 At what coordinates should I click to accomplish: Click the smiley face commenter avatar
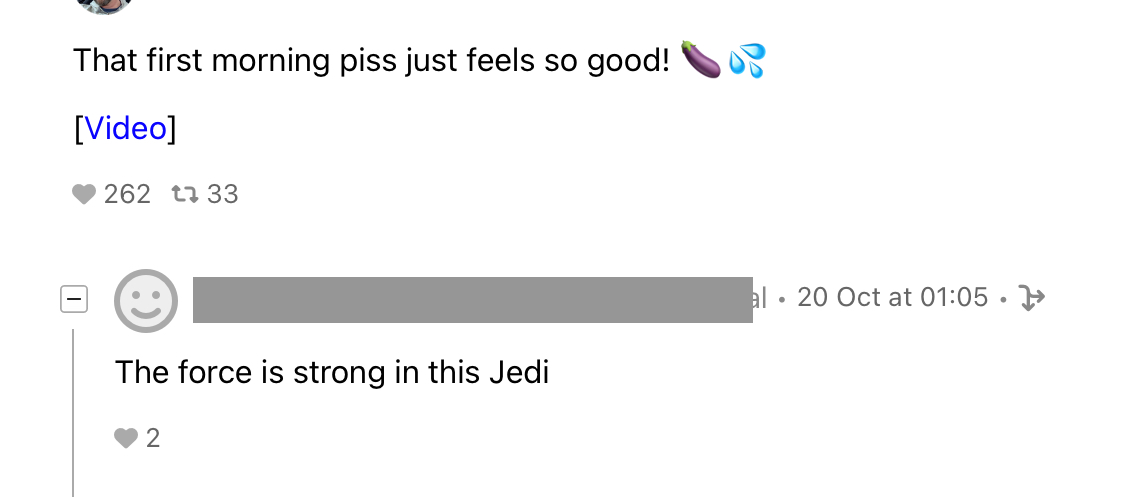click(146, 300)
